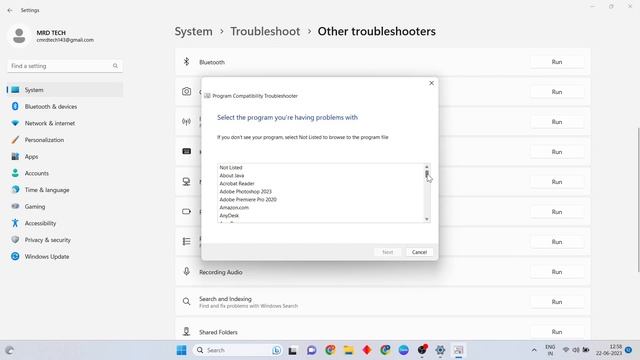Select Amazon.com in program list
This screenshot has width=640, height=360.
[x=234, y=207]
